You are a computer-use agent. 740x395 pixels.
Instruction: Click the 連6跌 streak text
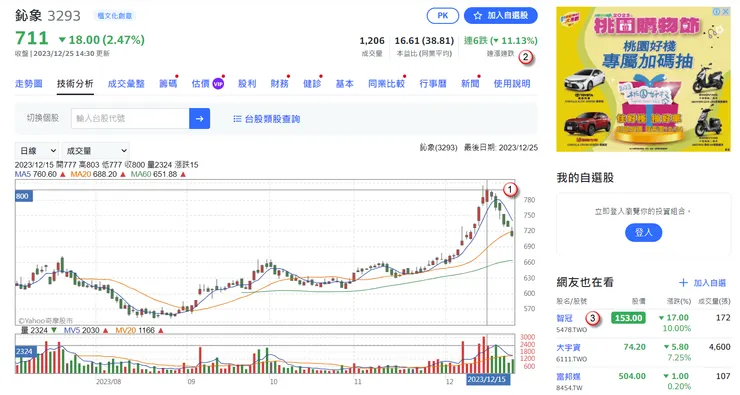(x=501, y=41)
